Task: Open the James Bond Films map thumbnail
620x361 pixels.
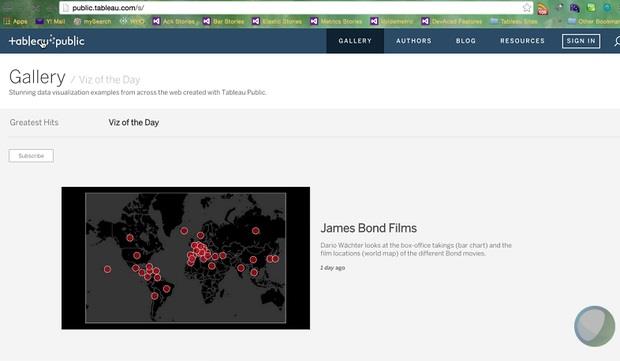Action: click(x=185, y=258)
